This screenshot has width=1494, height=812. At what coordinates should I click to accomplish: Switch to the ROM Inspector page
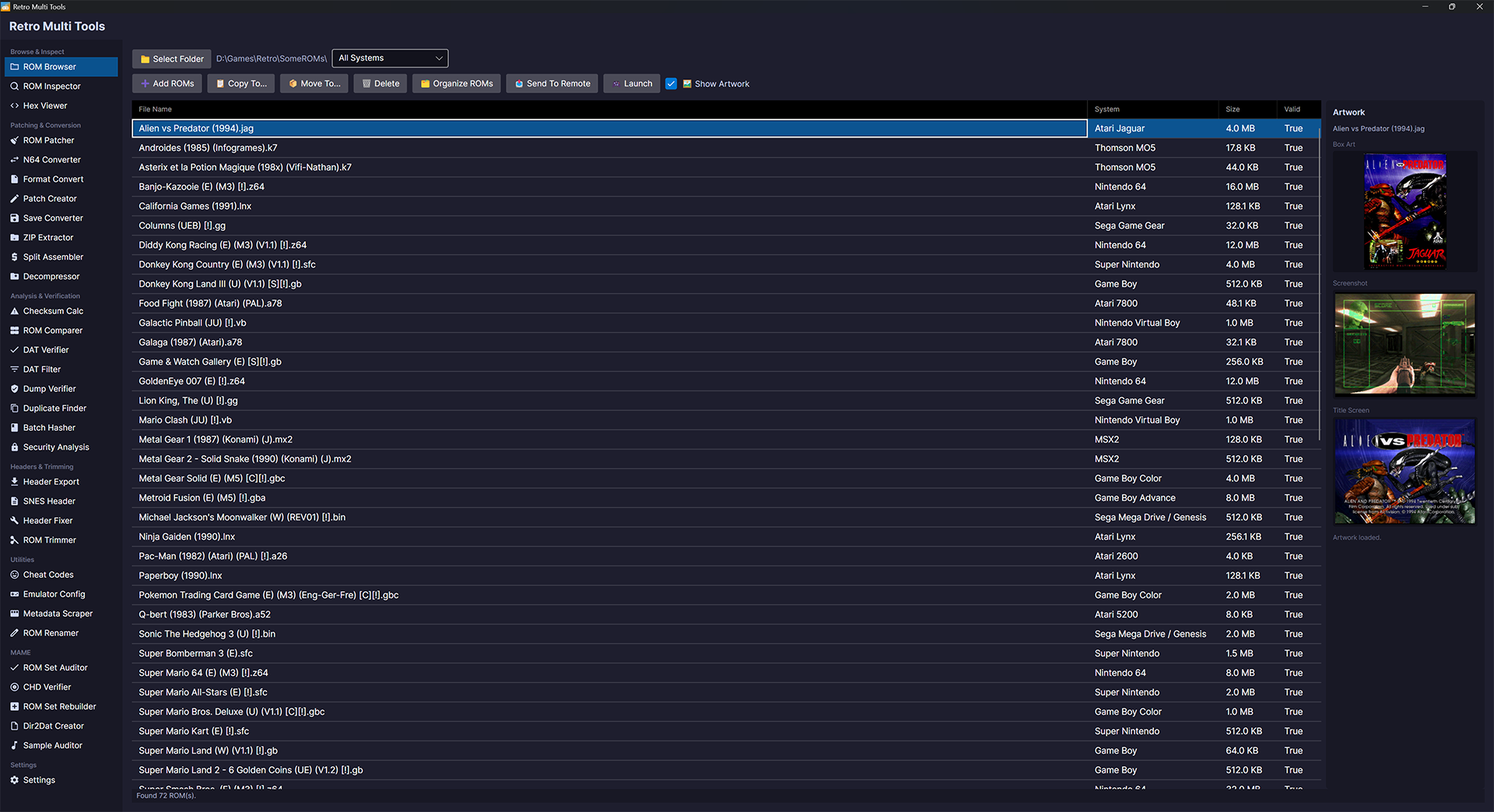pyautogui.click(x=51, y=86)
